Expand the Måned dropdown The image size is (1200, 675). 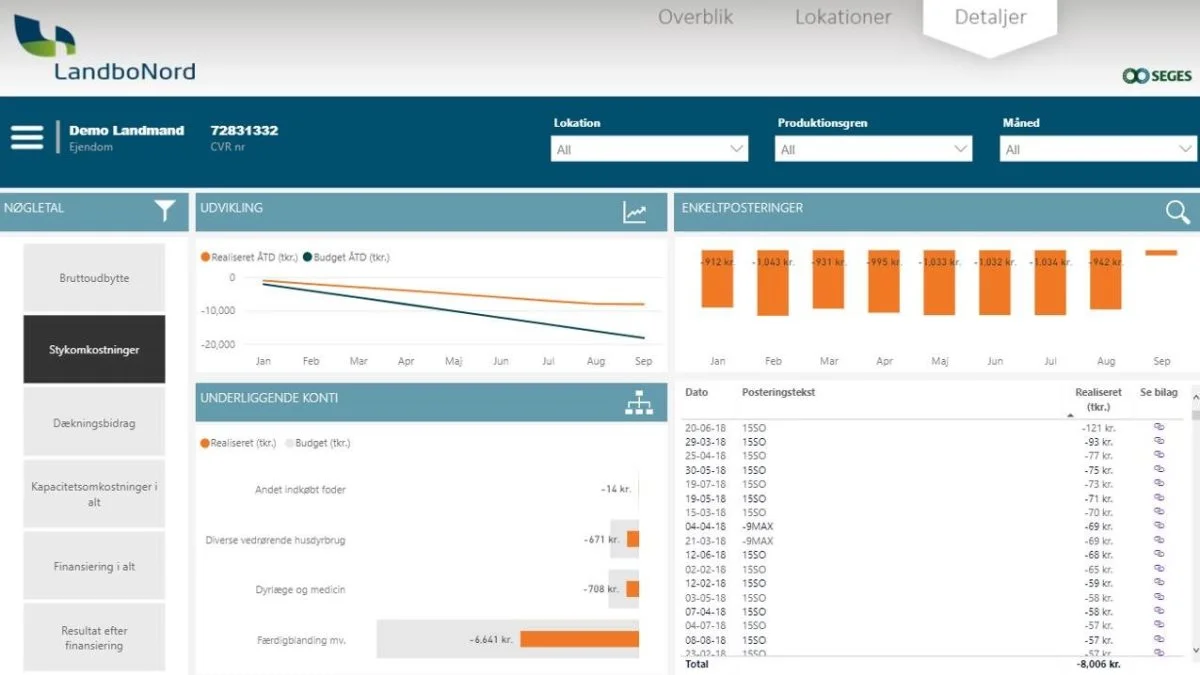(1099, 149)
